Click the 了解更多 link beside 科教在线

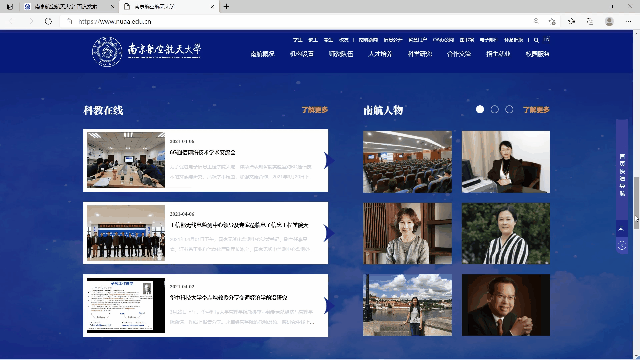tap(315, 110)
